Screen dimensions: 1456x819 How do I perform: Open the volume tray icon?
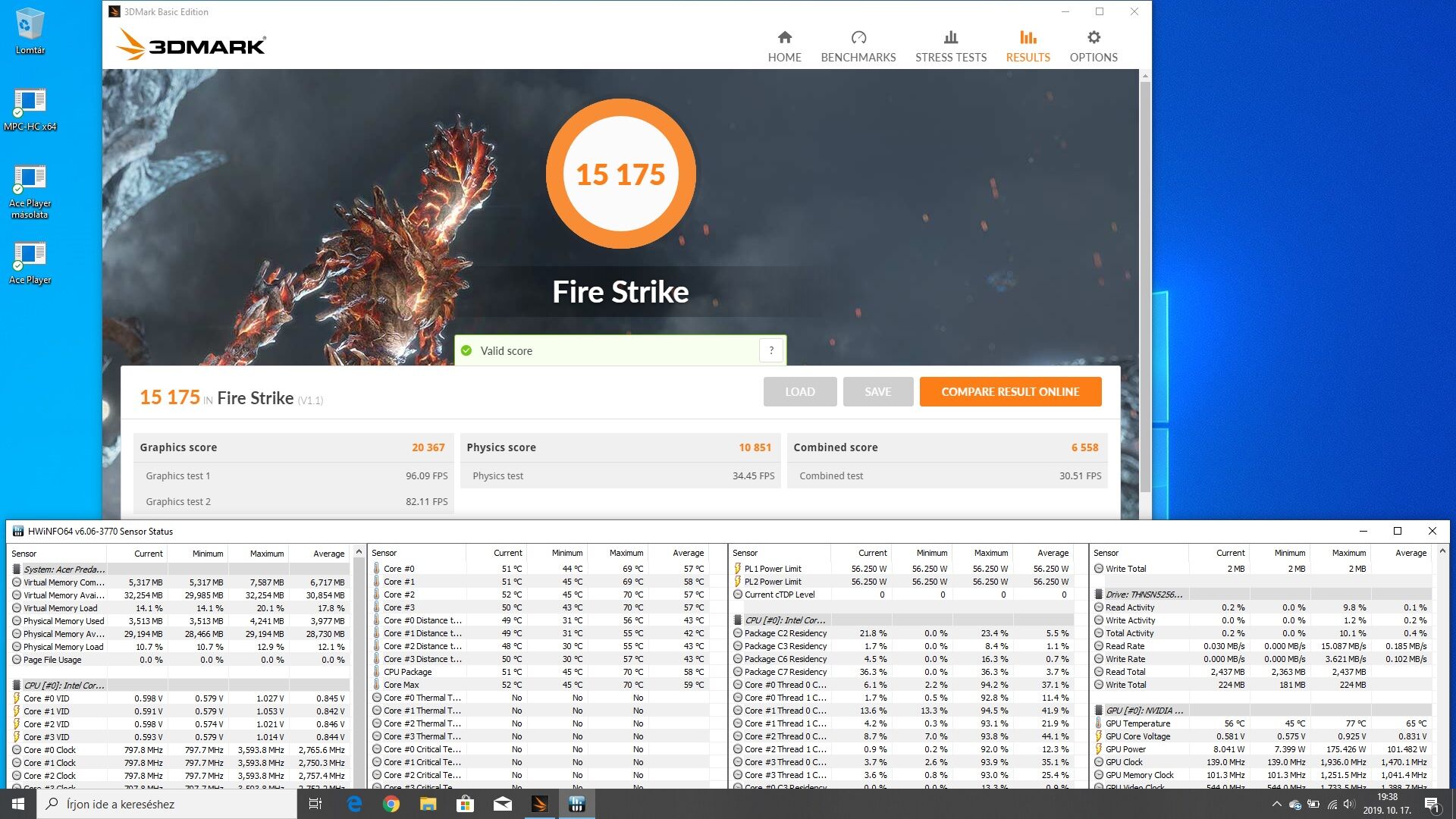1349,805
